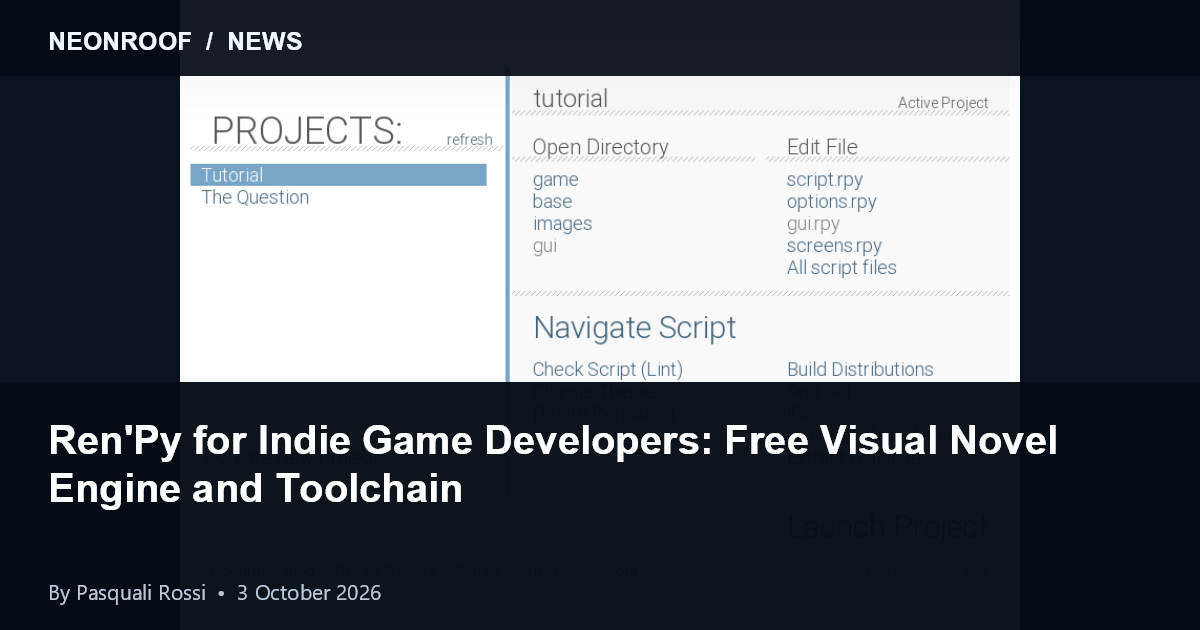
Task: Click refresh next to PROJECTS
Action: click(x=469, y=140)
